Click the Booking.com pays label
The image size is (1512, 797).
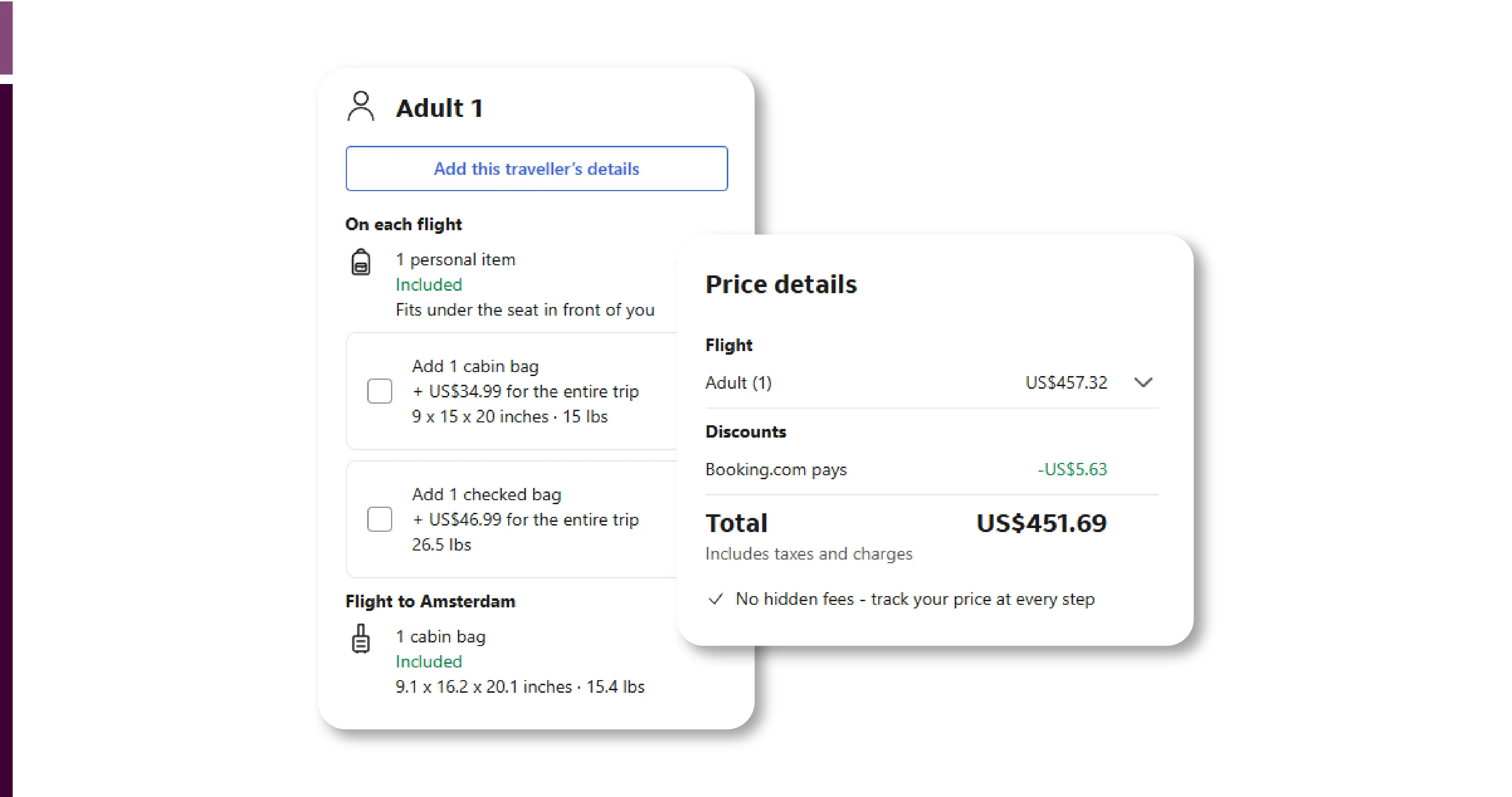coord(776,469)
